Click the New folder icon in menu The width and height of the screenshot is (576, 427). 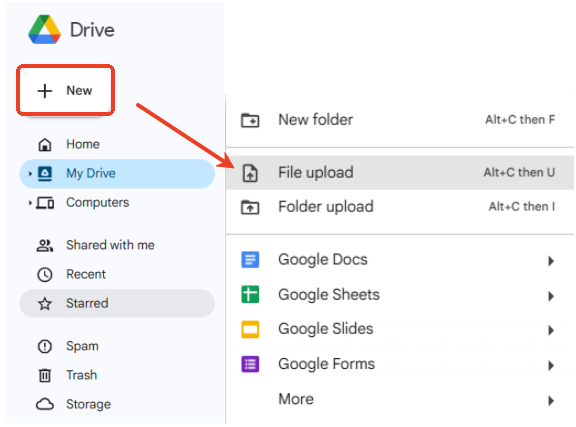pos(250,120)
